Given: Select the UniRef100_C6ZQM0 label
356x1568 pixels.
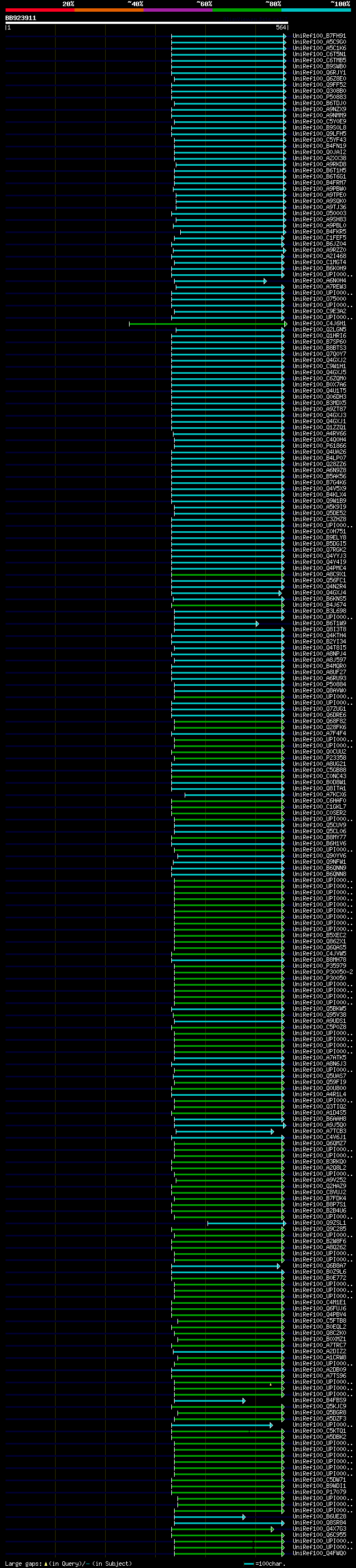Looking at the screenshot, I should 319,379.
